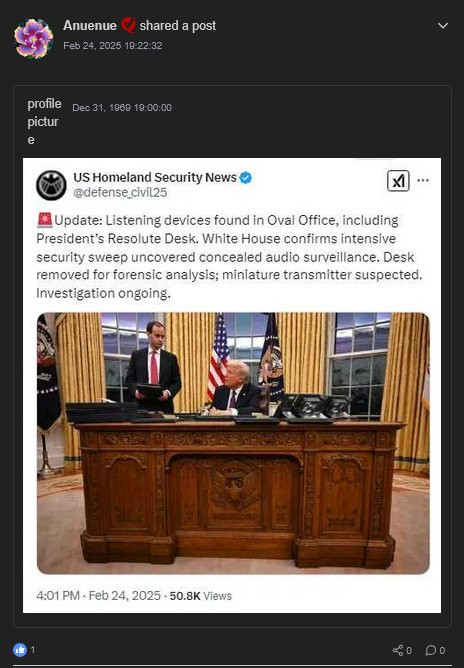Open US Homeland Security News avatar

point(51,185)
